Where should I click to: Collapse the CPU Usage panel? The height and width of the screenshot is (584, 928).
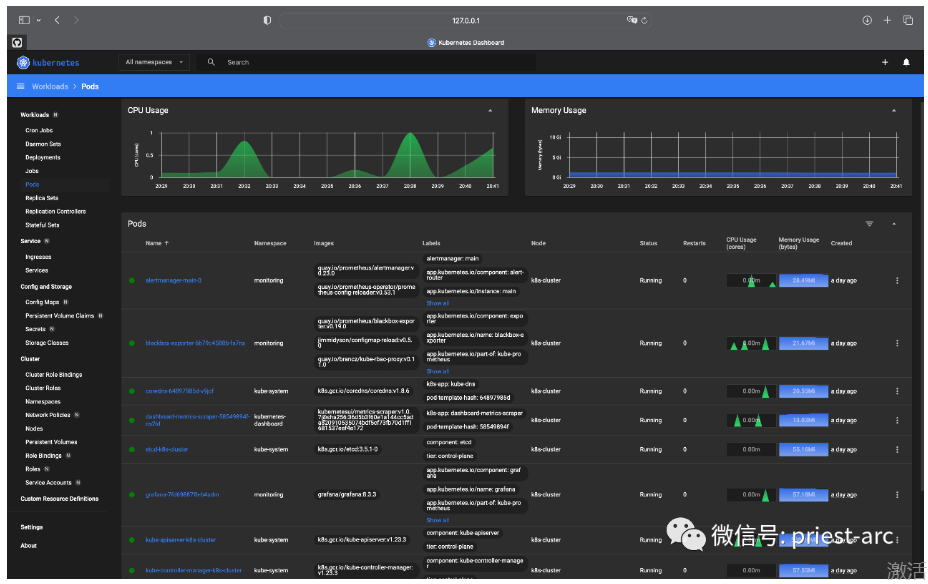(x=490, y=111)
